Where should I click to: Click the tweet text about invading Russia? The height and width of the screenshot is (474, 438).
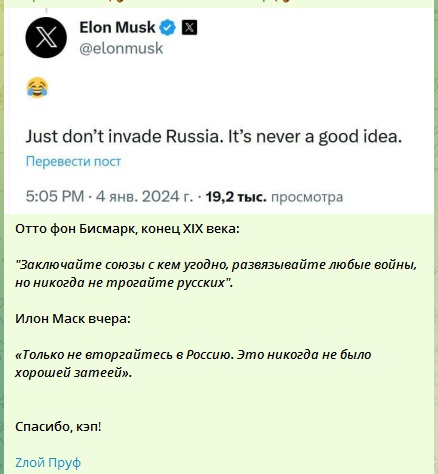(214, 136)
